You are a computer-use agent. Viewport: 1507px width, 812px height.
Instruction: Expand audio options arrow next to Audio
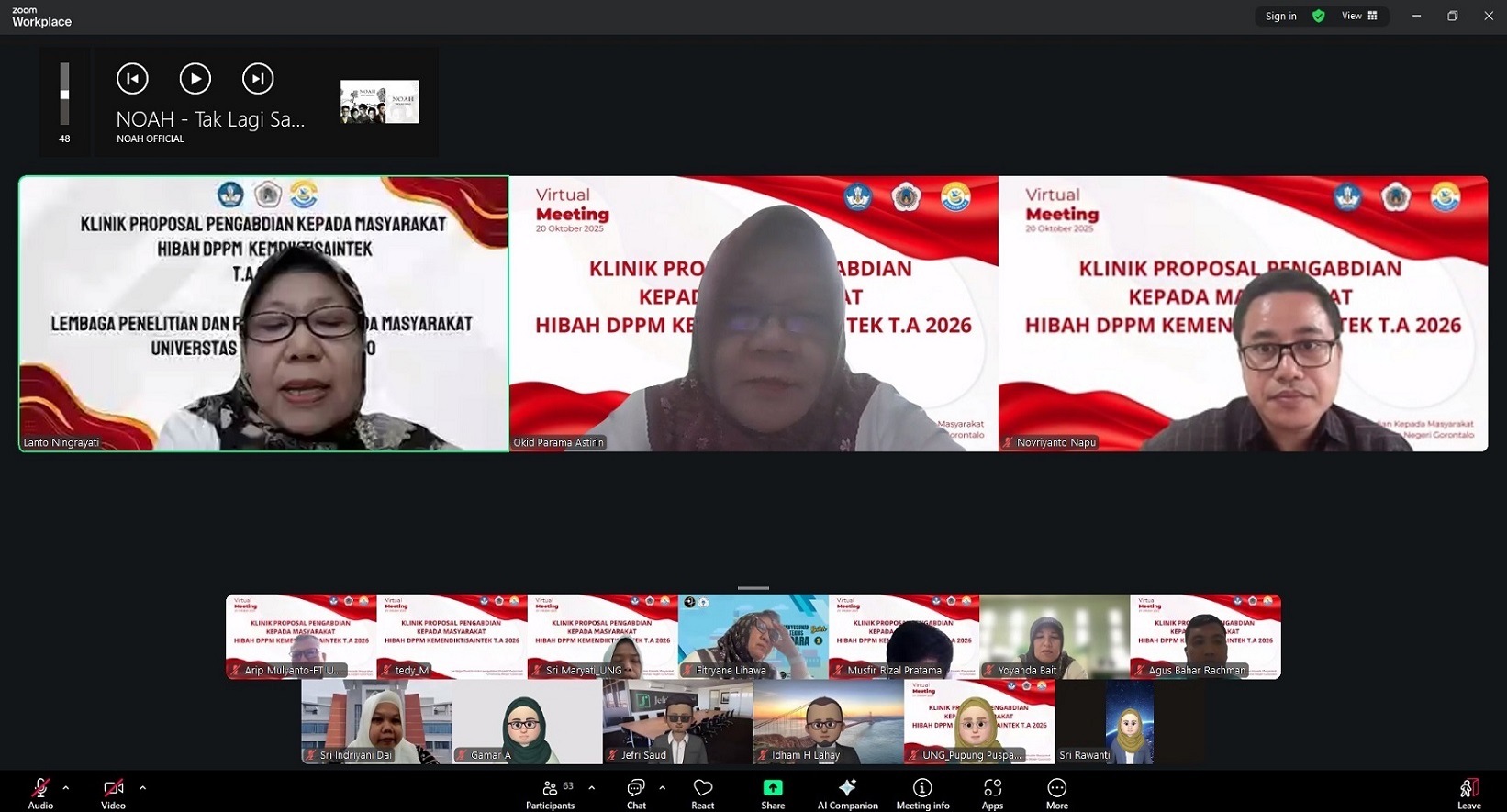[x=66, y=787]
